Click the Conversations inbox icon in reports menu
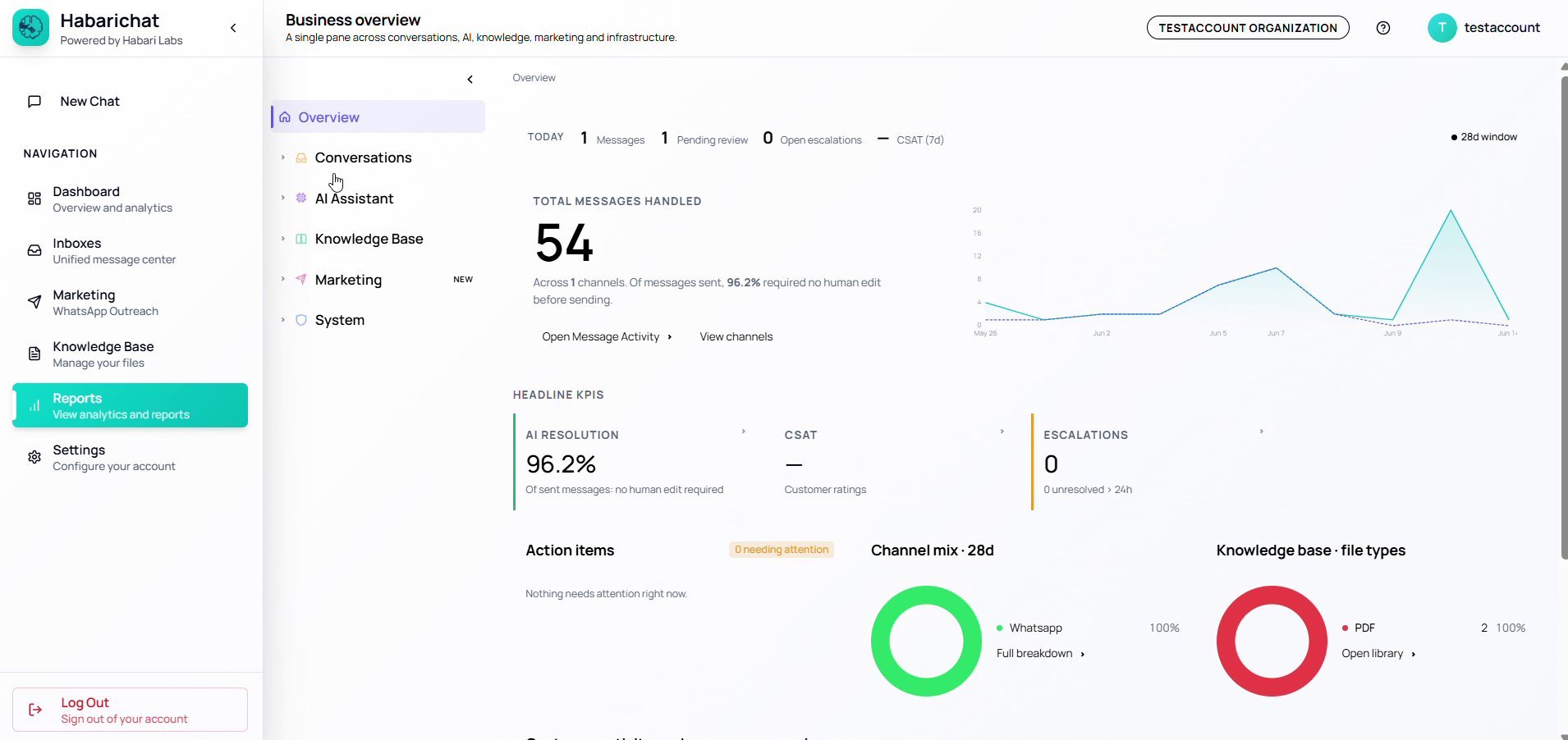 (301, 158)
